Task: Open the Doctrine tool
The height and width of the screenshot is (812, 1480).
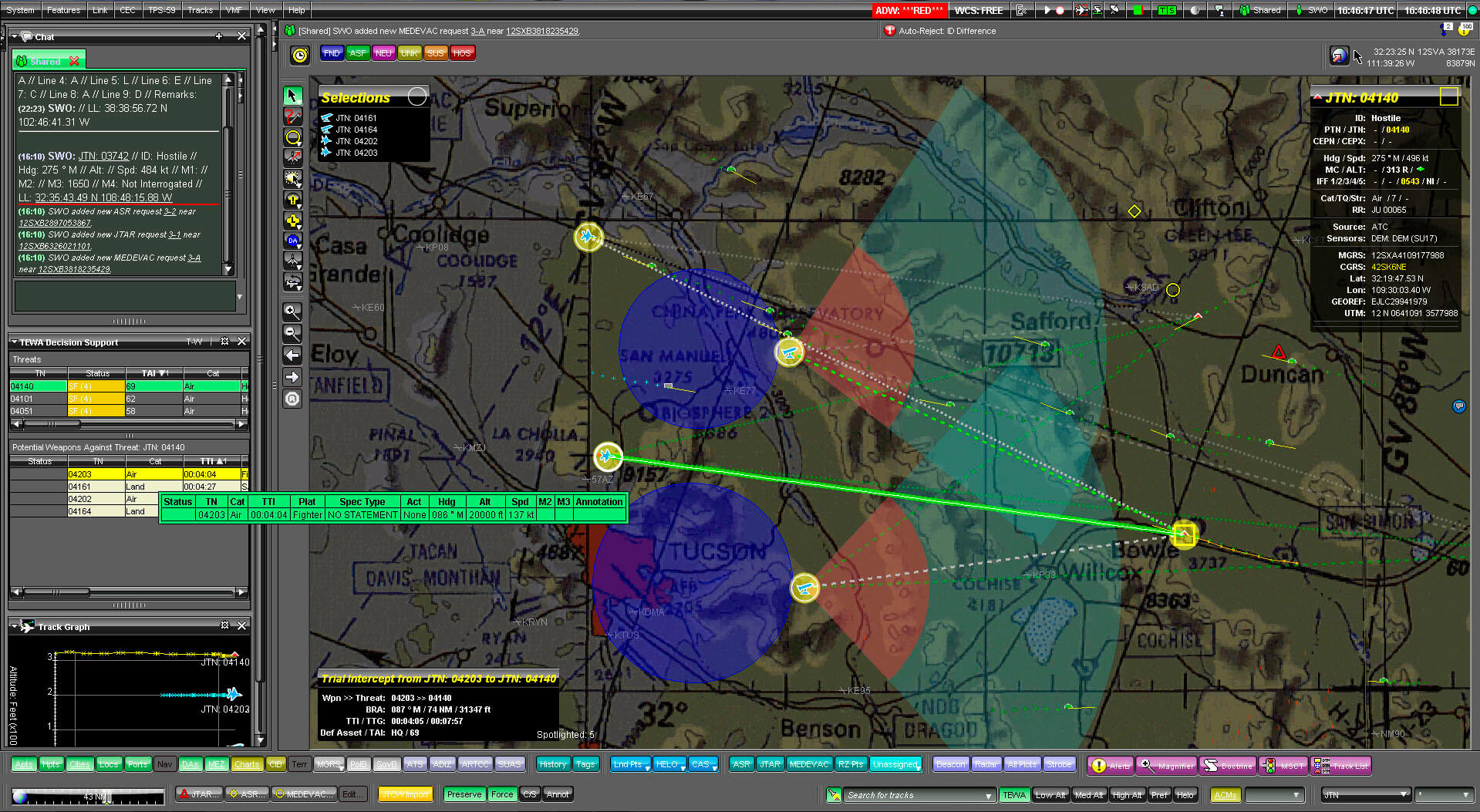Action: (x=1227, y=765)
